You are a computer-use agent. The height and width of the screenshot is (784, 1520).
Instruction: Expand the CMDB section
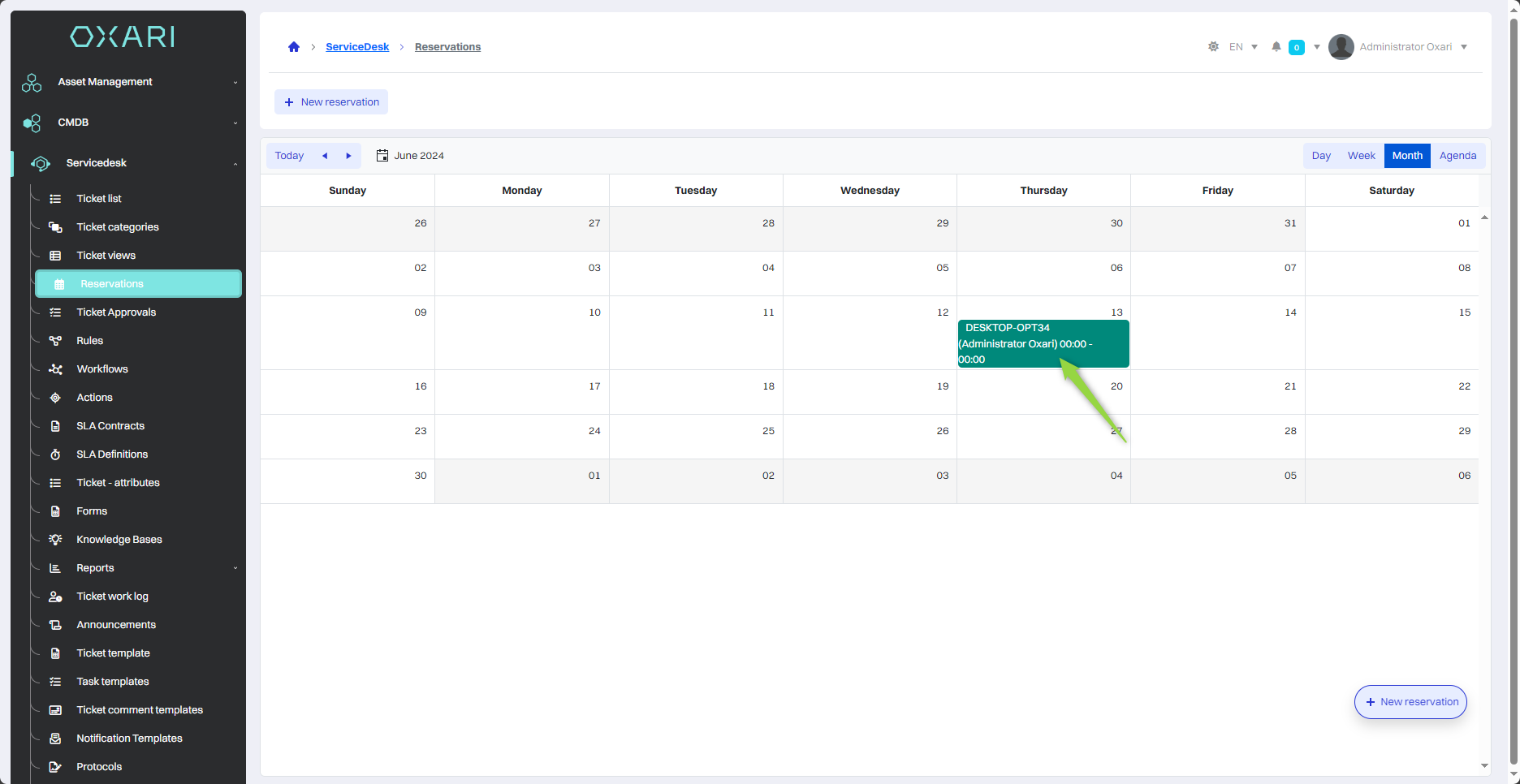[130, 123]
